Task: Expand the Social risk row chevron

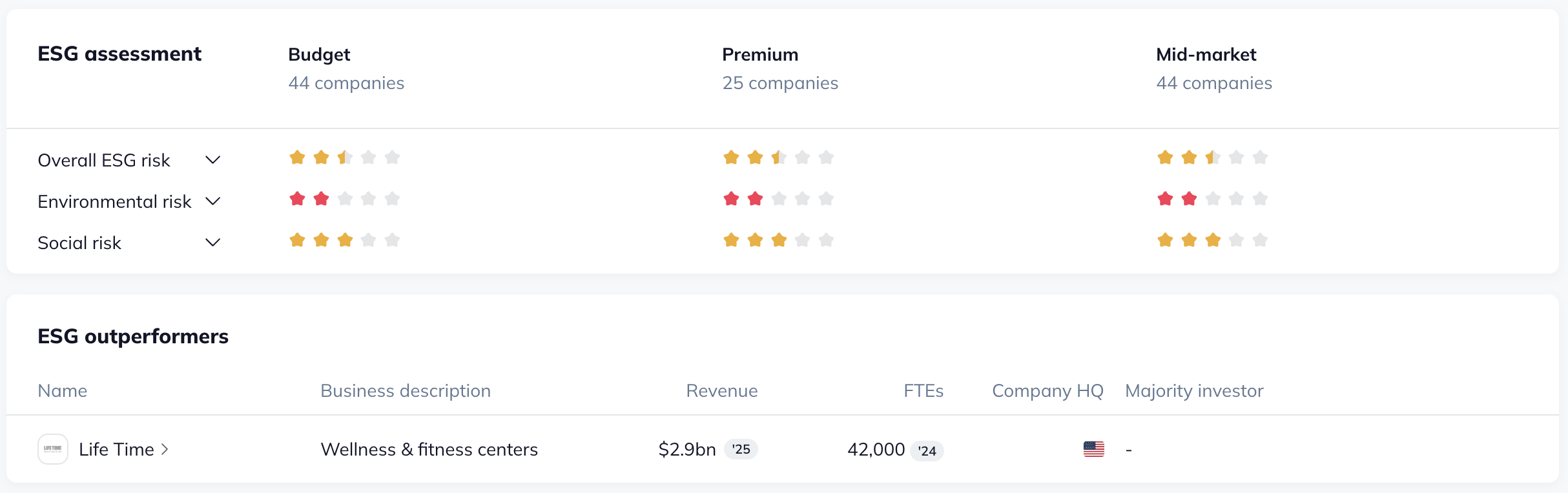Action: pyautogui.click(x=212, y=243)
